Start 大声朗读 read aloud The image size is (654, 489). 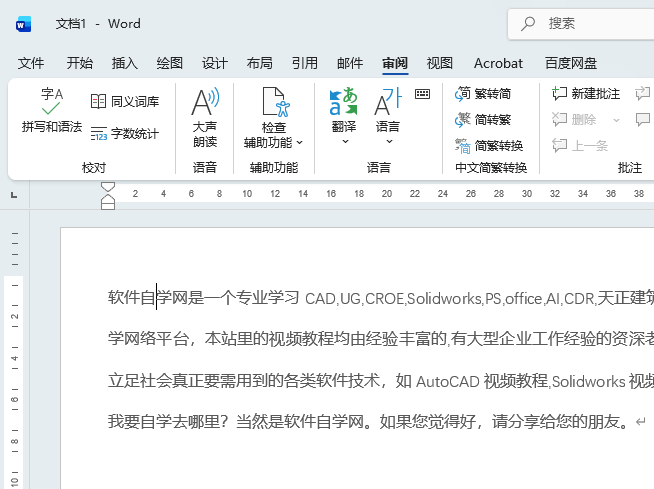coord(205,118)
